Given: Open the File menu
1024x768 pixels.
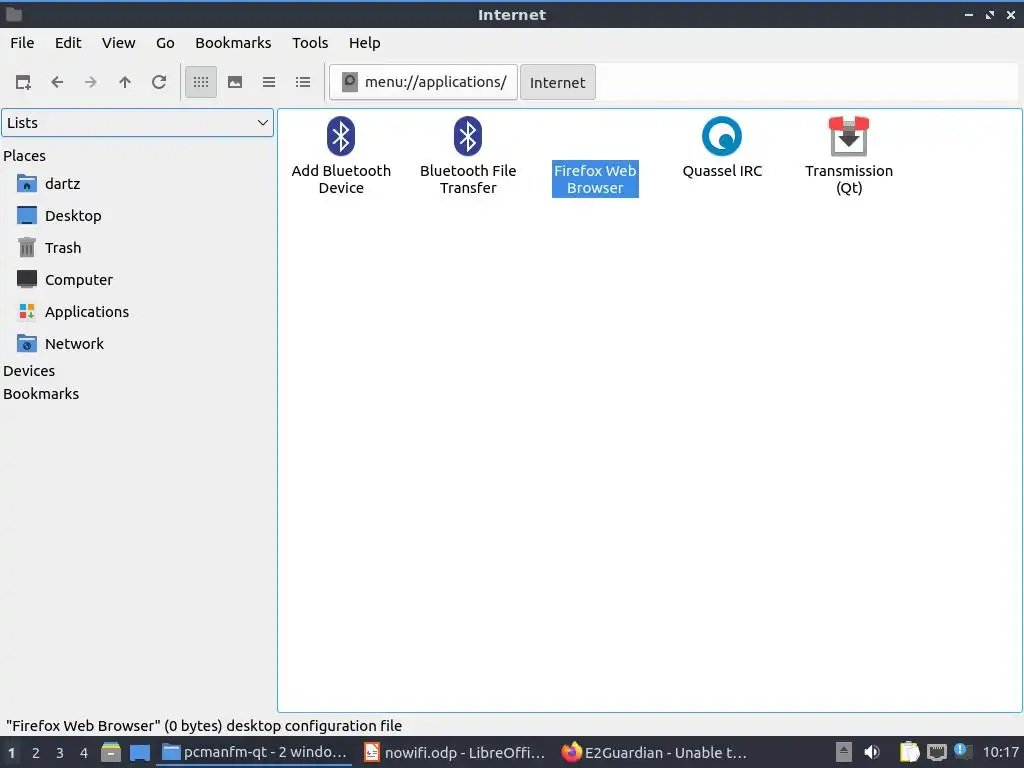Looking at the screenshot, I should 22,43.
